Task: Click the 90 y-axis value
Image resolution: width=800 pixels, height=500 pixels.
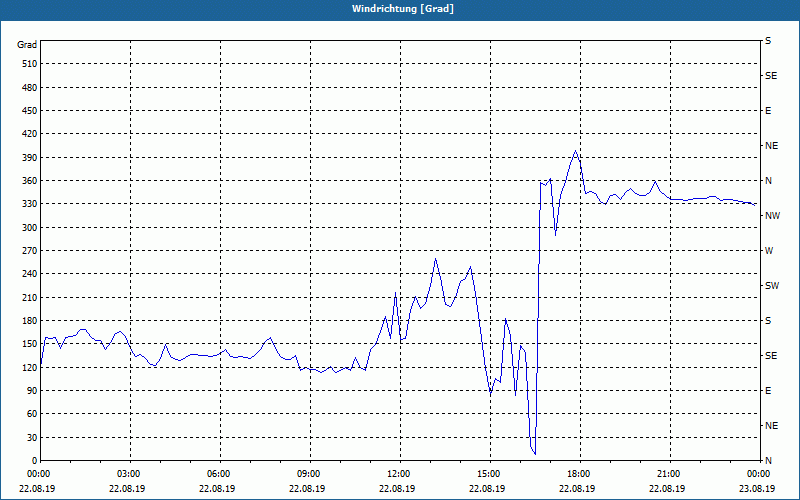Action: [x=32, y=391]
